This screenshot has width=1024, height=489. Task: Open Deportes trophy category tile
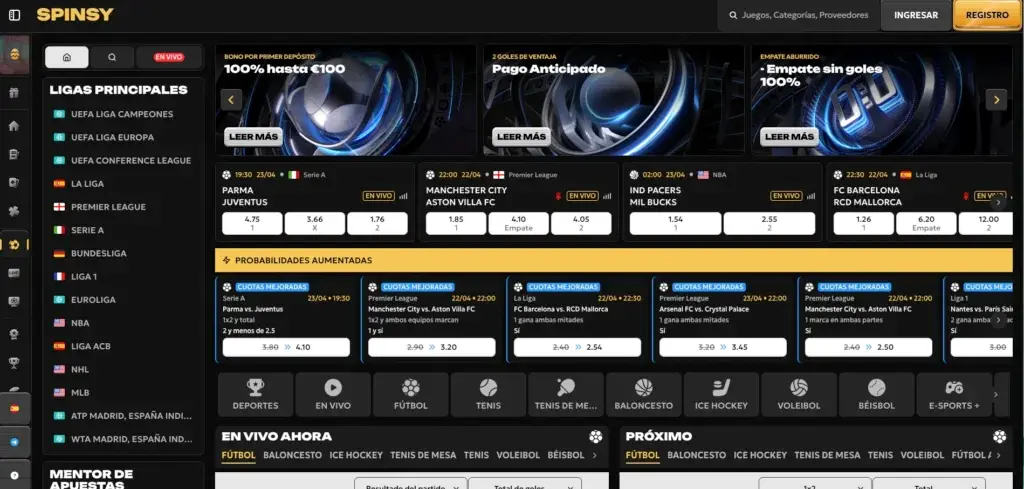(x=255, y=394)
